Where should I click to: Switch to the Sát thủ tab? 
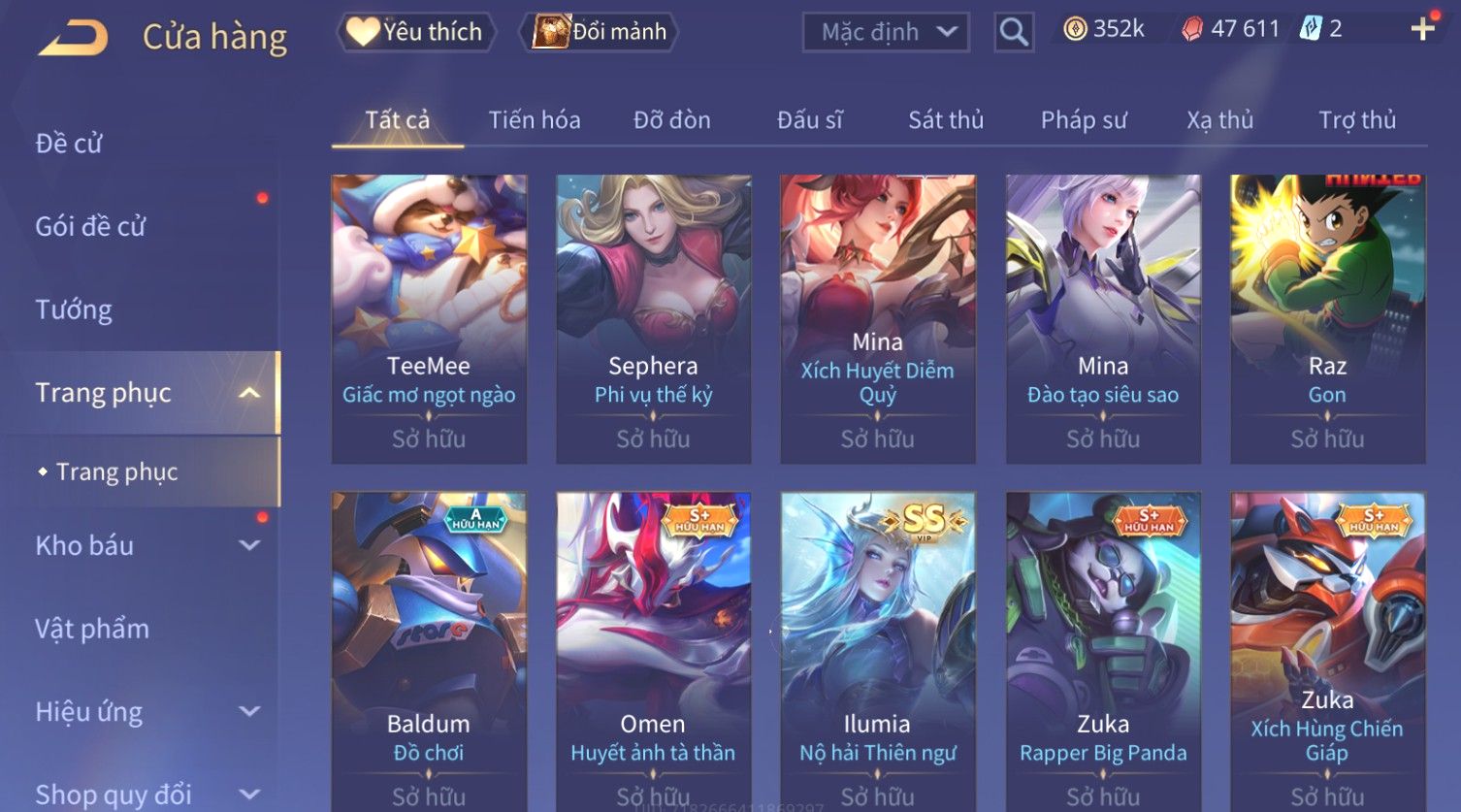946,120
